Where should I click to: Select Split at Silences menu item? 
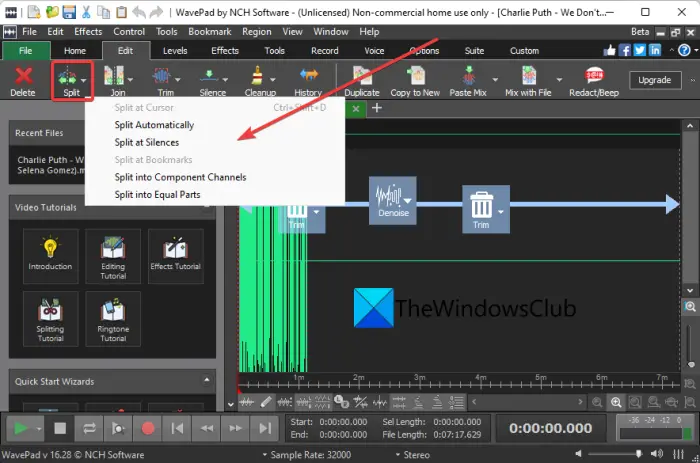(x=146, y=142)
